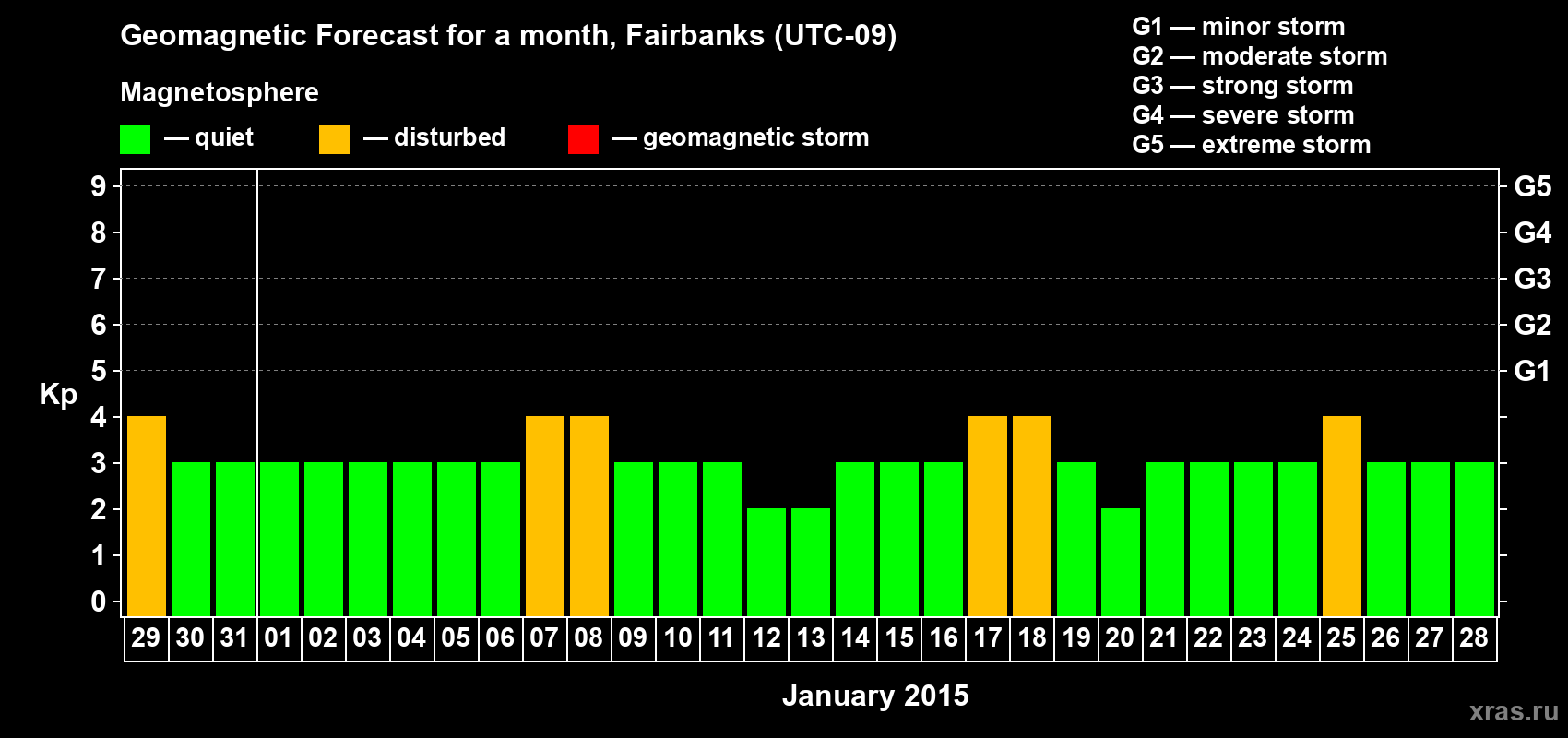This screenshot has width=1568, height=738.
Task: Click the G5 label on right axis
Action: 1533,186
